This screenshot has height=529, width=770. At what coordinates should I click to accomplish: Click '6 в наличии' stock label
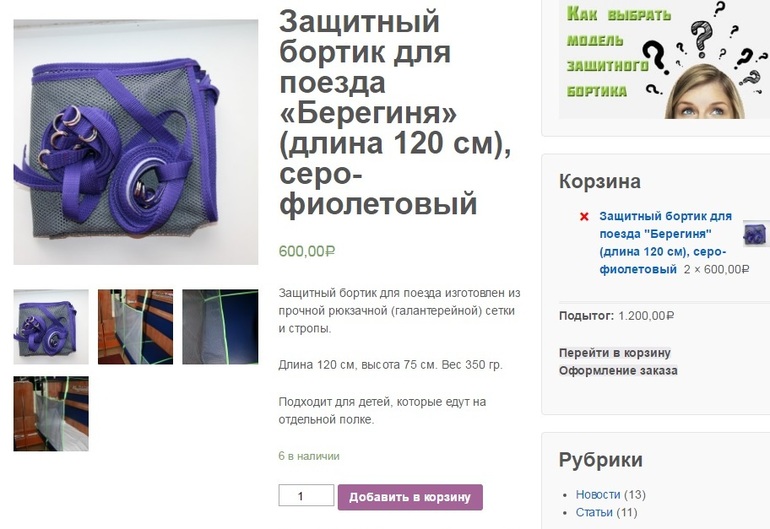click(309, 456)
